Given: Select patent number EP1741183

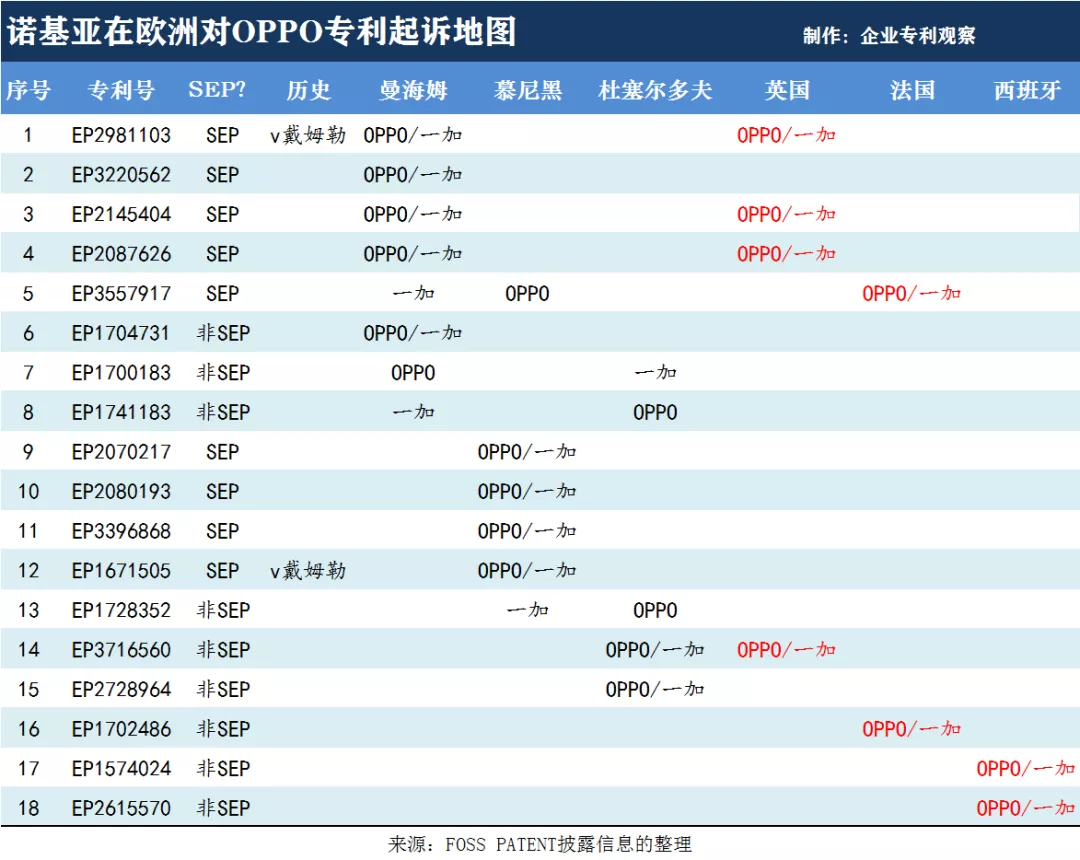Looking at the screenshot, I should pyautogui.click(x=121, y=412).
